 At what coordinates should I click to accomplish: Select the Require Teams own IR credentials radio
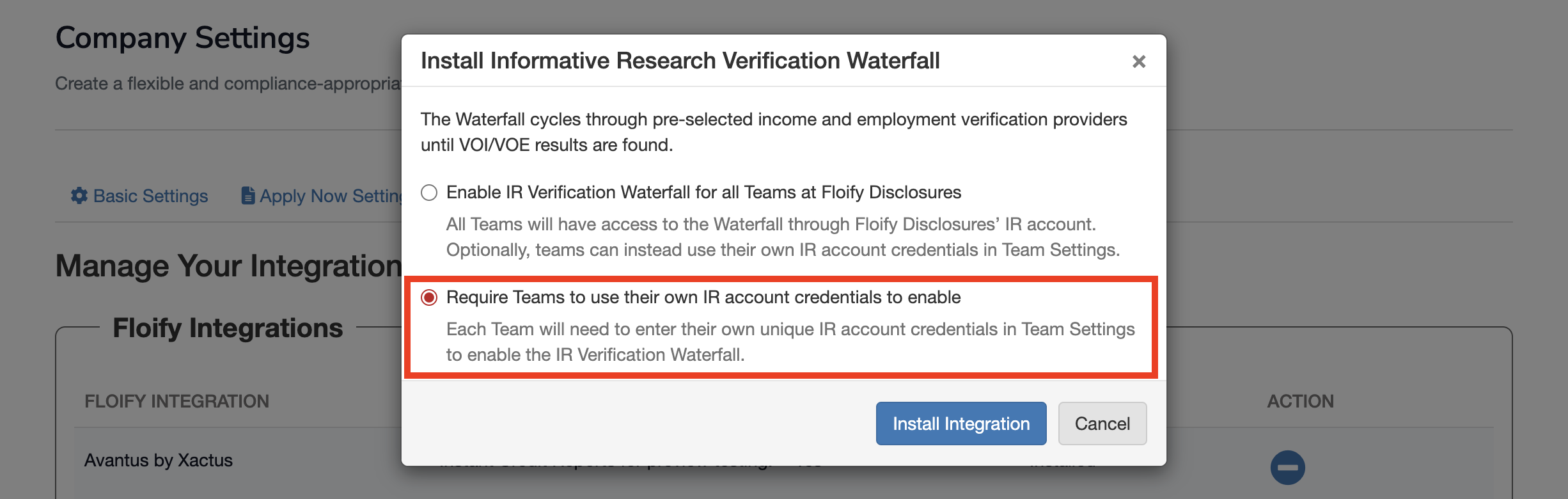[x=429, y=297]
